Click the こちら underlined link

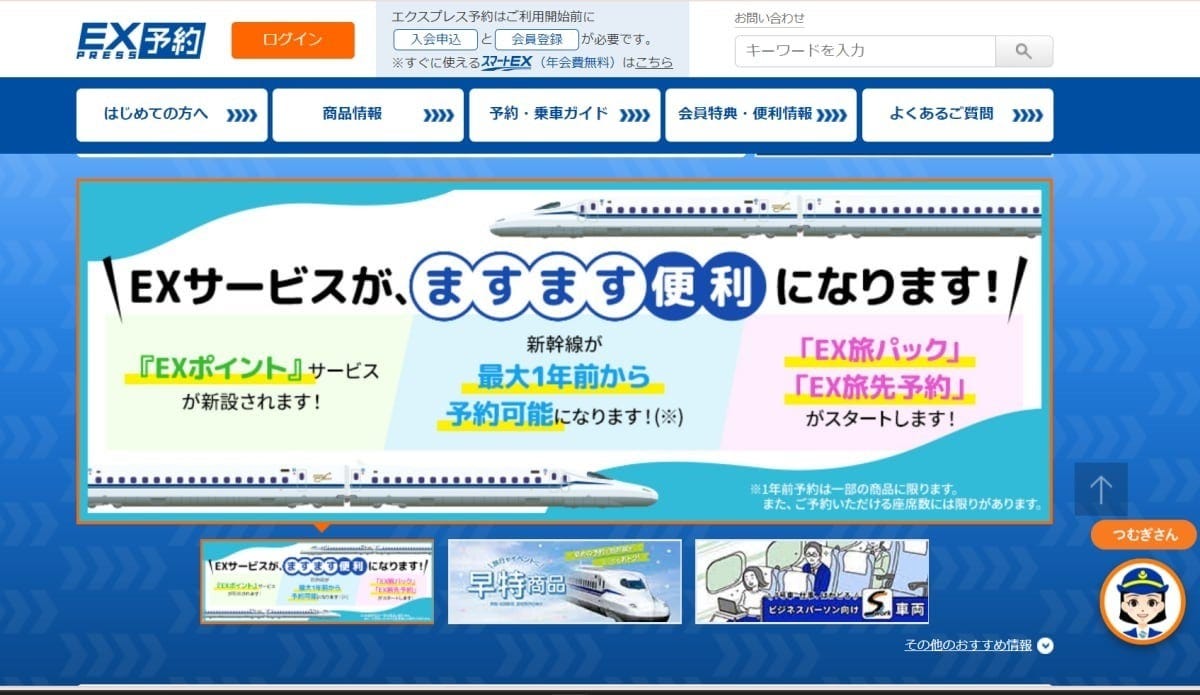pos(655,61)
